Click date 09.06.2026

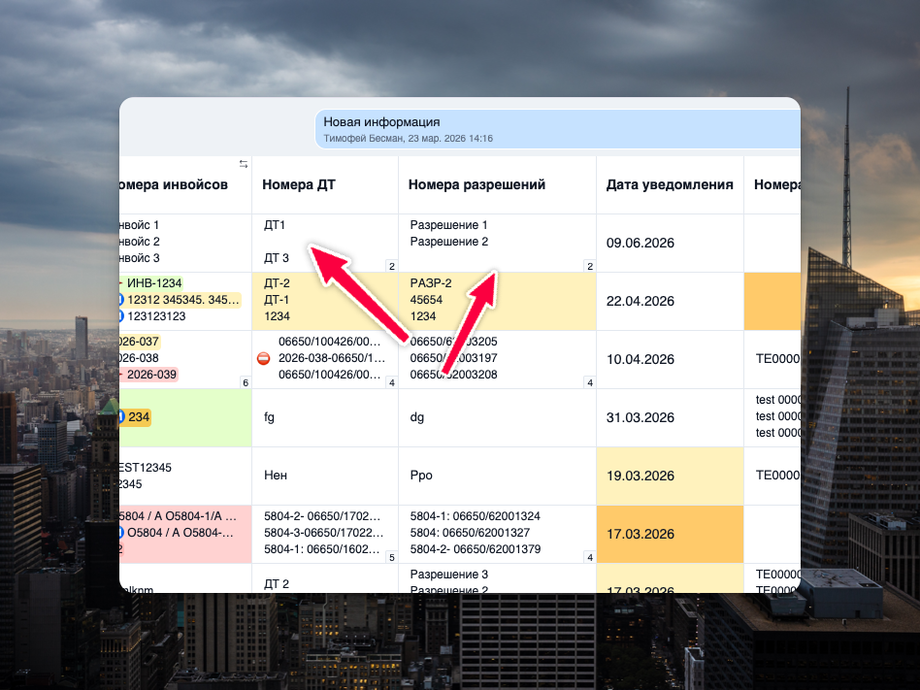coord(640,243)
